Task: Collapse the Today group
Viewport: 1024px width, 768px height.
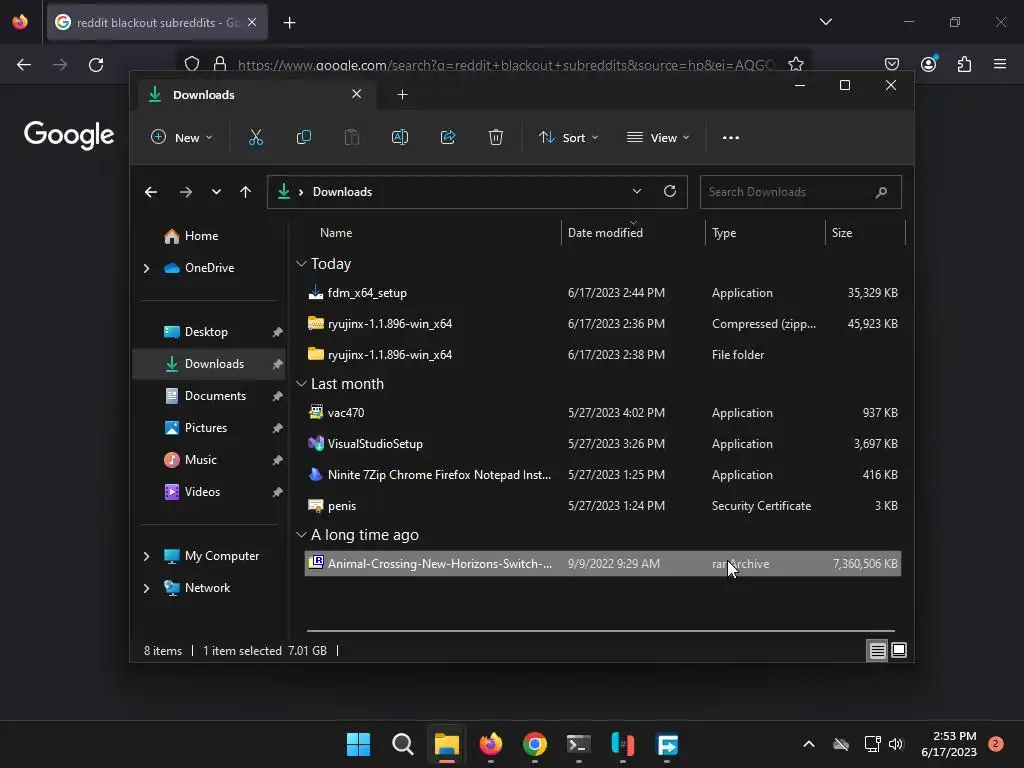Action: 301,264
